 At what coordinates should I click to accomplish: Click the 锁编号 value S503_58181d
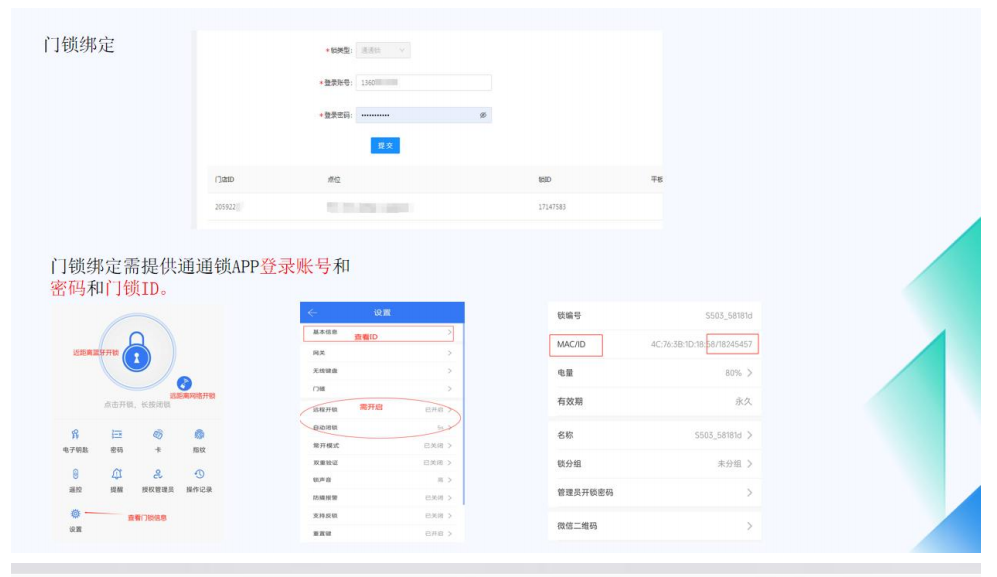(x=729, y=316)
